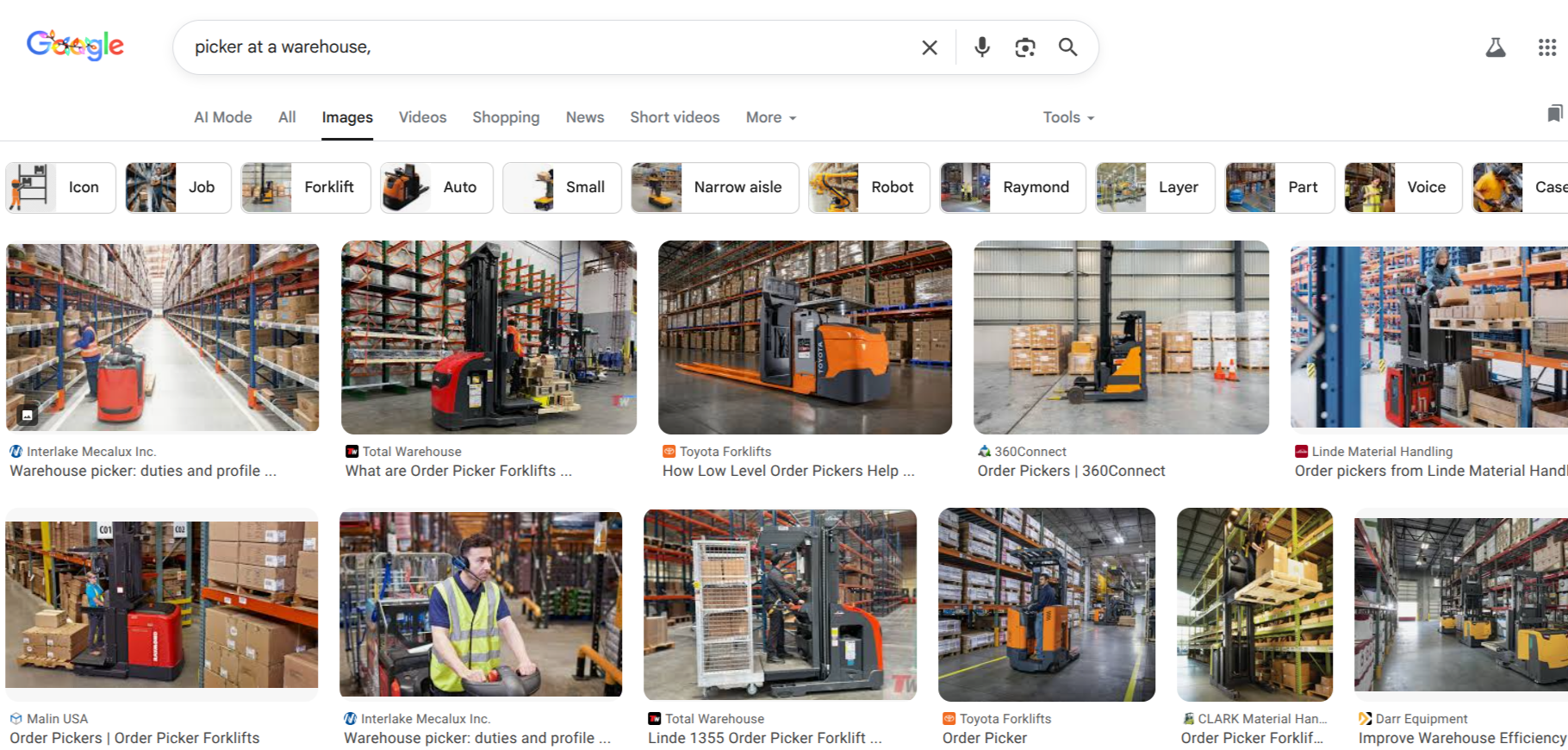Choose the Robot filter chip
This screenshot has width=1568, height=750.
(x=869, y=188)
